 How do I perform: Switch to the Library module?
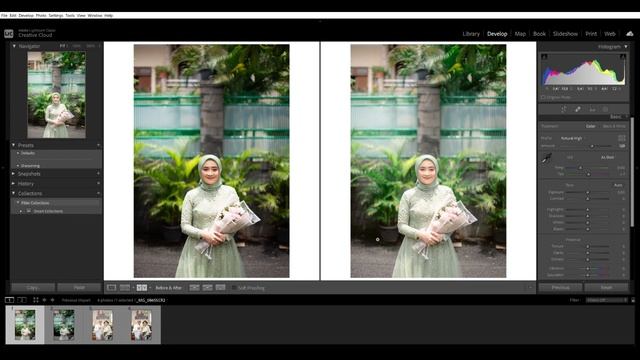click(x=471, y=34)
